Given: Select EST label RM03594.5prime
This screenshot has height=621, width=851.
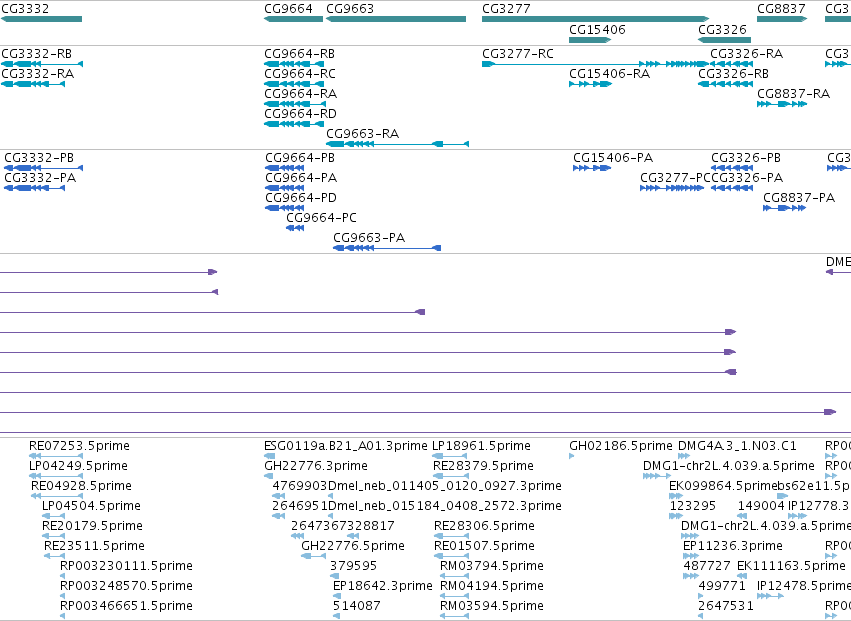Looking at the screenshot, I should click(492, 606).
